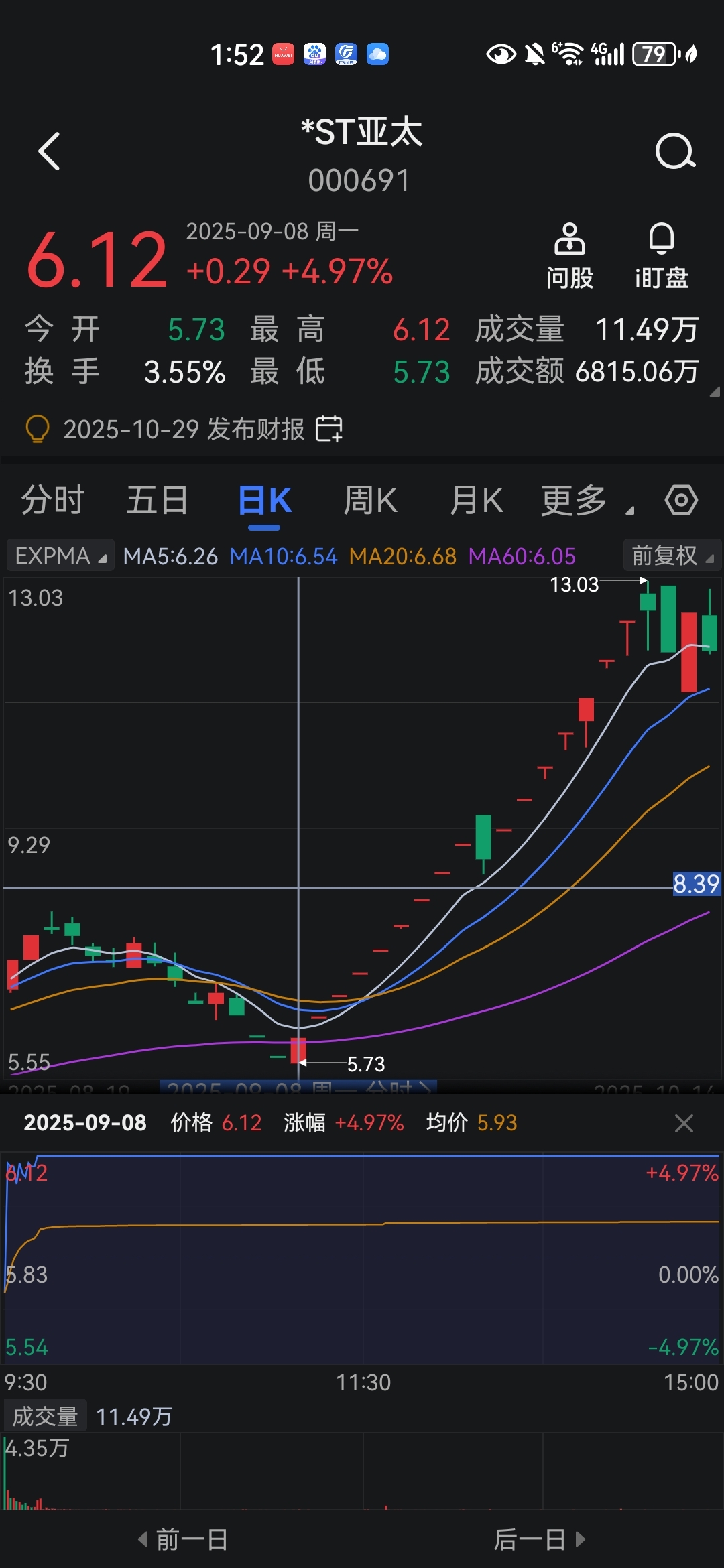Tap the 盯盘 bell alert icon

662,257
